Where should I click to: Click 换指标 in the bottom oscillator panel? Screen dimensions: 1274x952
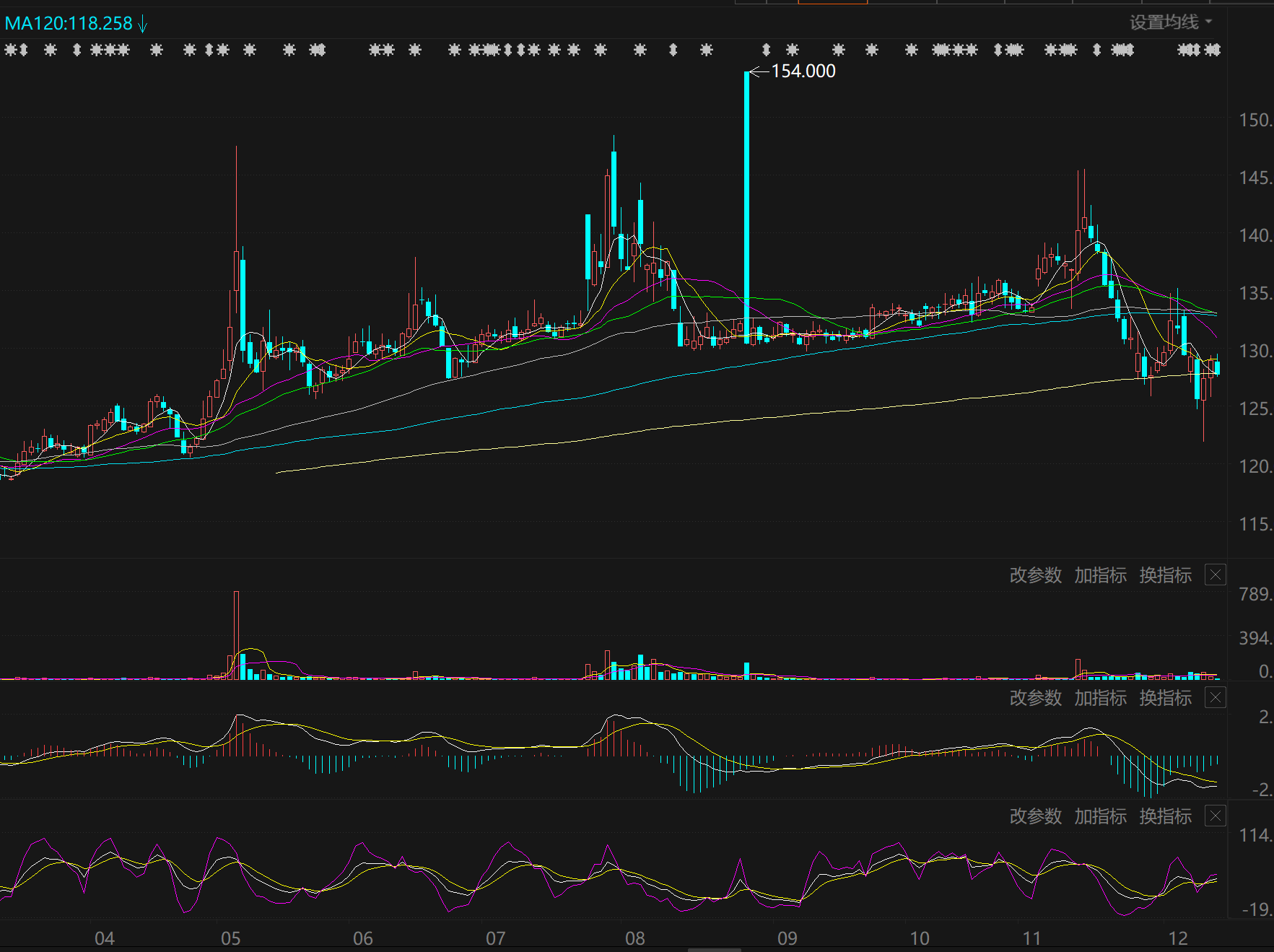tap(1165, 816)
